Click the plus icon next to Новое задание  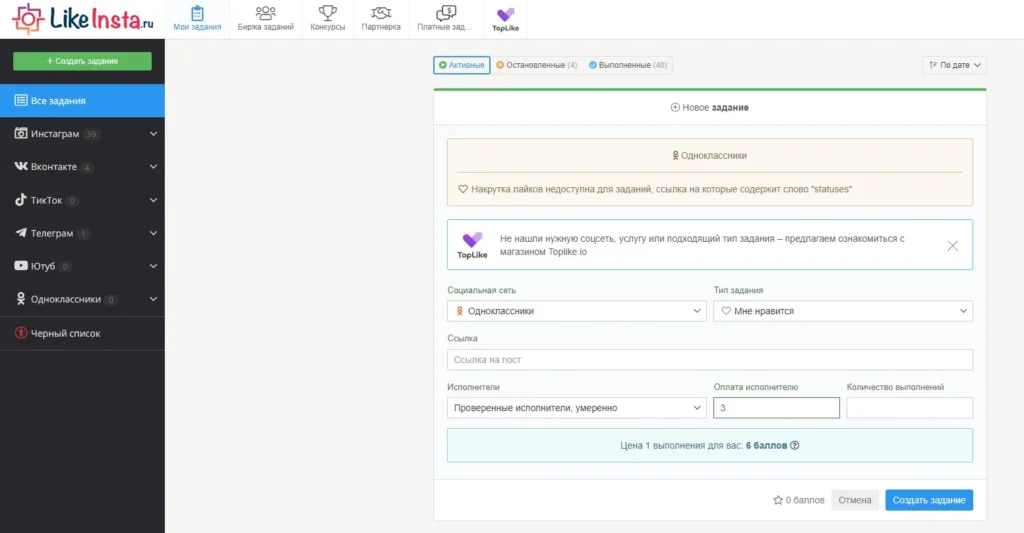tap(675, 107)
